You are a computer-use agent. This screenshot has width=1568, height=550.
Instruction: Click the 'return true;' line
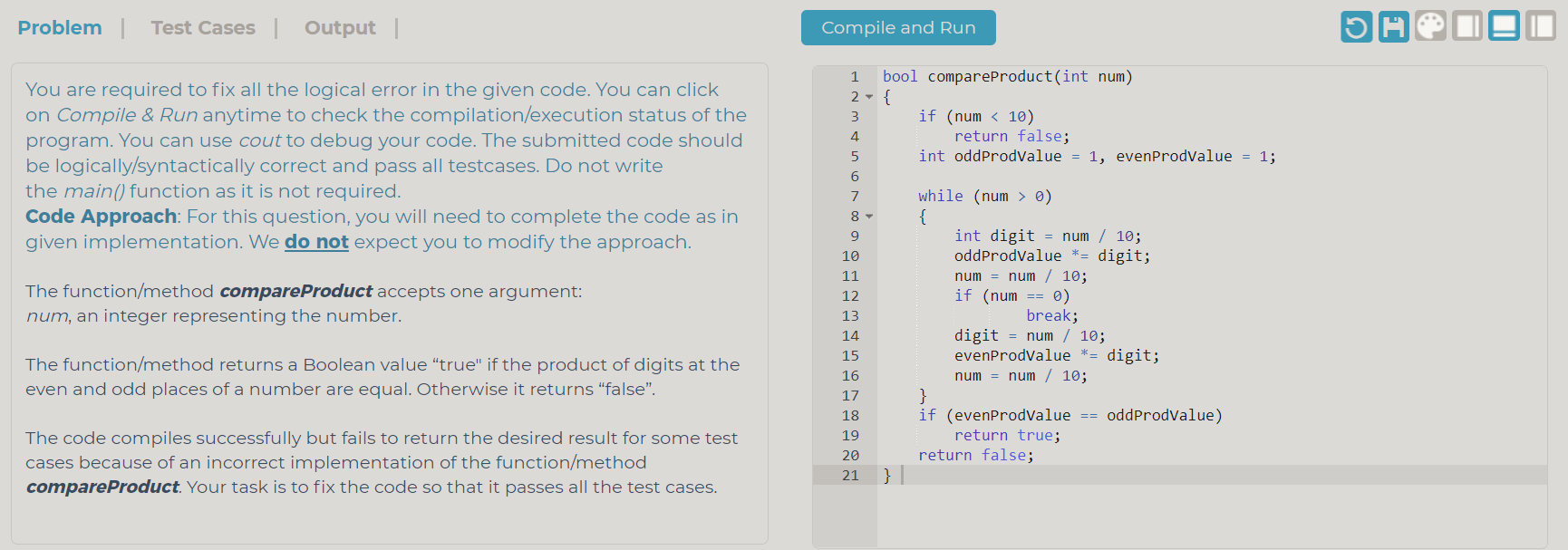[x=1007, y=436]
